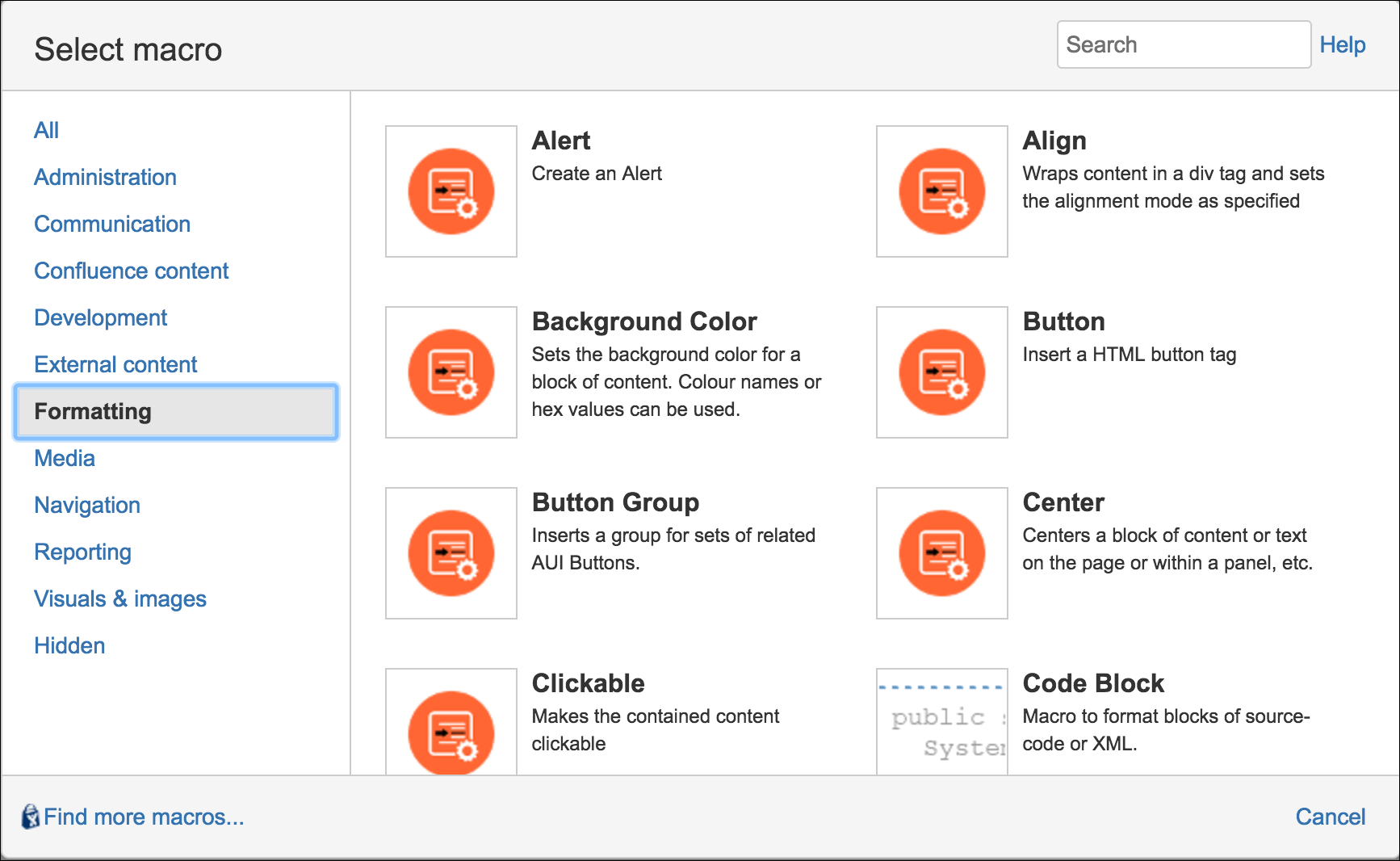Image resolution: width=1400 pixels, height=861 pixels.
Task: Switch to the Development category
Action: (101, 317)
